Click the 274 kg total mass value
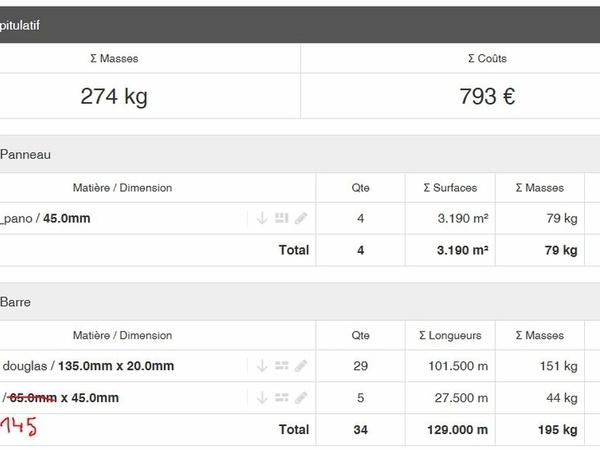600x450 pixels. [x=113, y=97]
